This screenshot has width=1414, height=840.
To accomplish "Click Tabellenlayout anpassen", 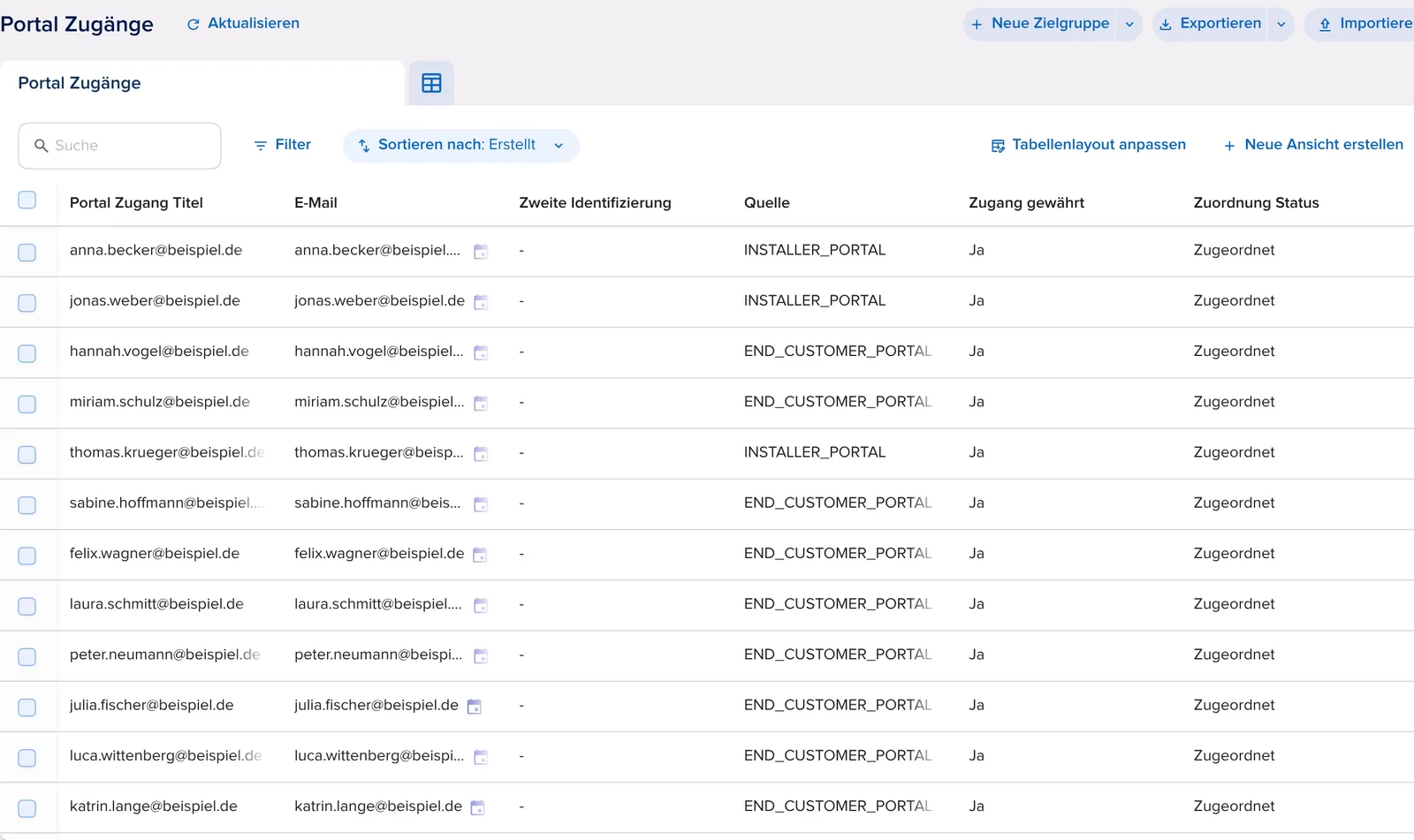I will (x=1089, y=145).
